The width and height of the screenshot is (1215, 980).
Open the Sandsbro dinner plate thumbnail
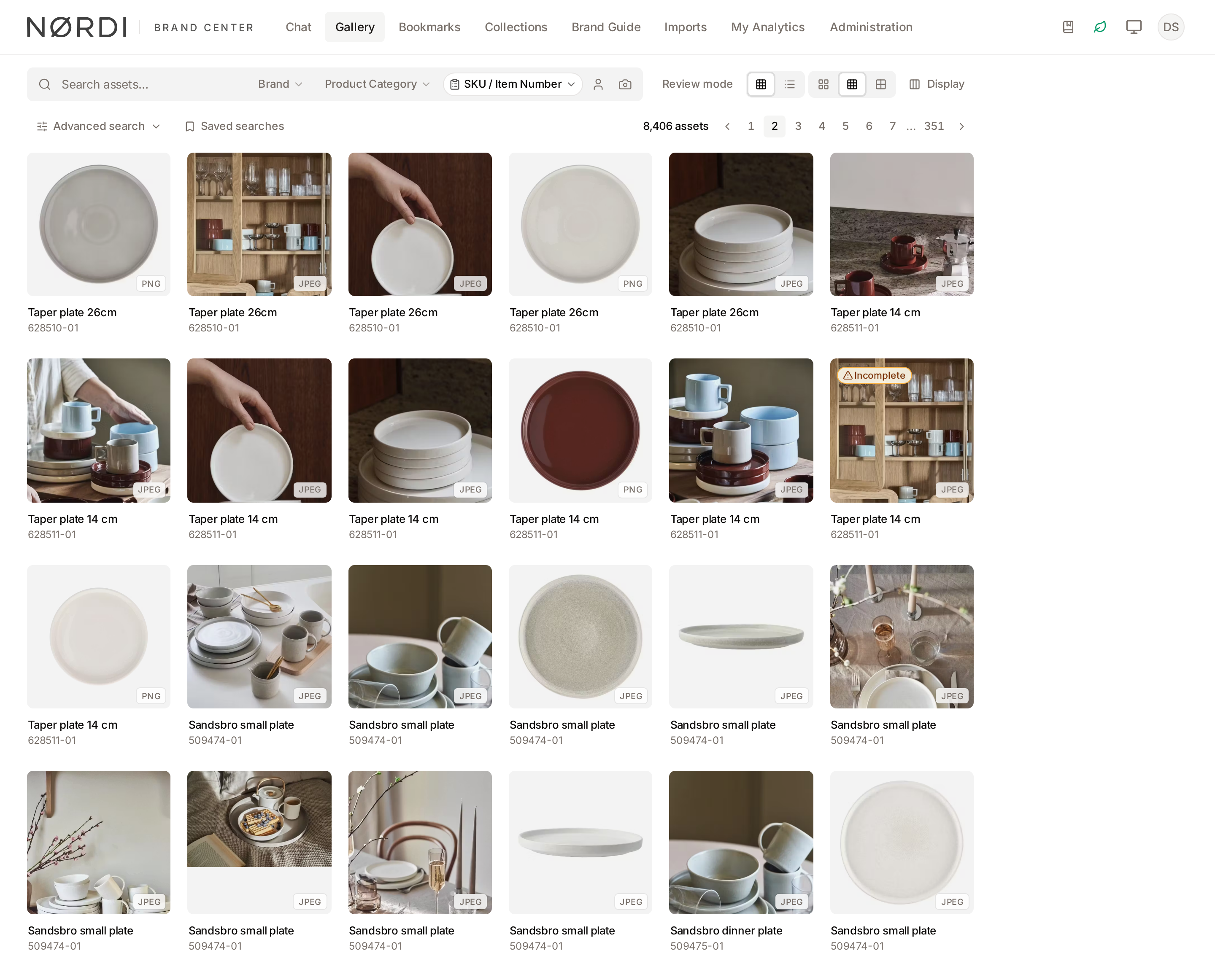(x=740, y=842)
